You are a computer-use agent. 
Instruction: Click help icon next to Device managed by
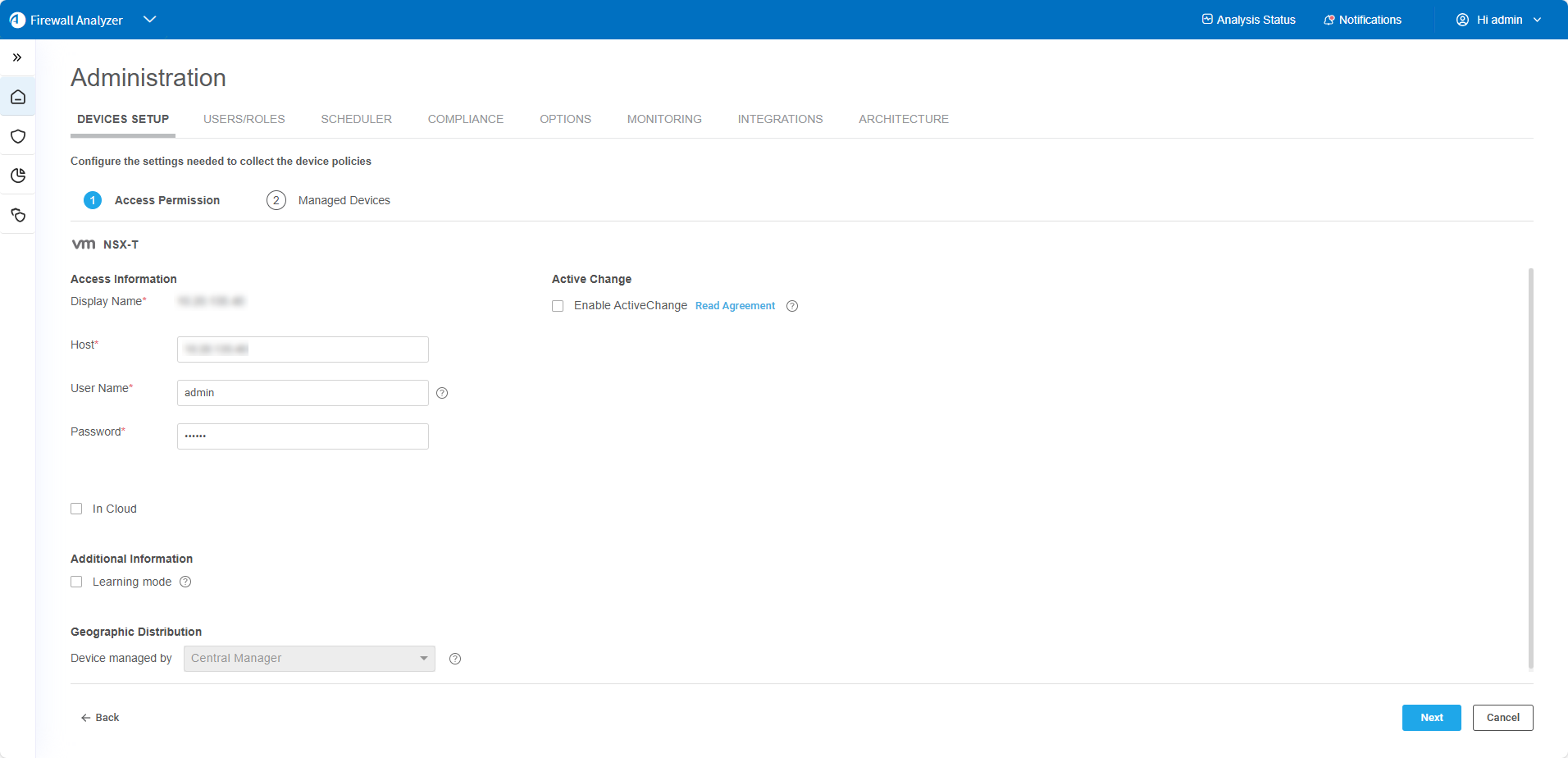tap(455, 659)
